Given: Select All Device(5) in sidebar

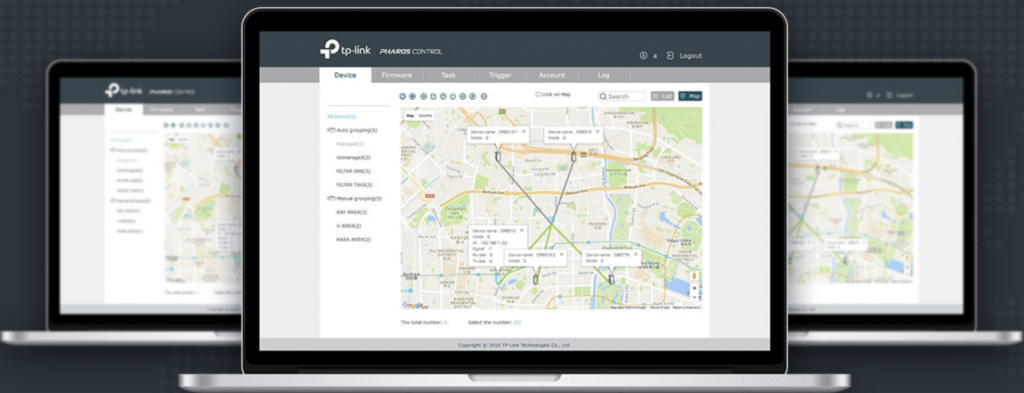Looking at the screenshot, I should pyautogui.click(x=342, y=116).
